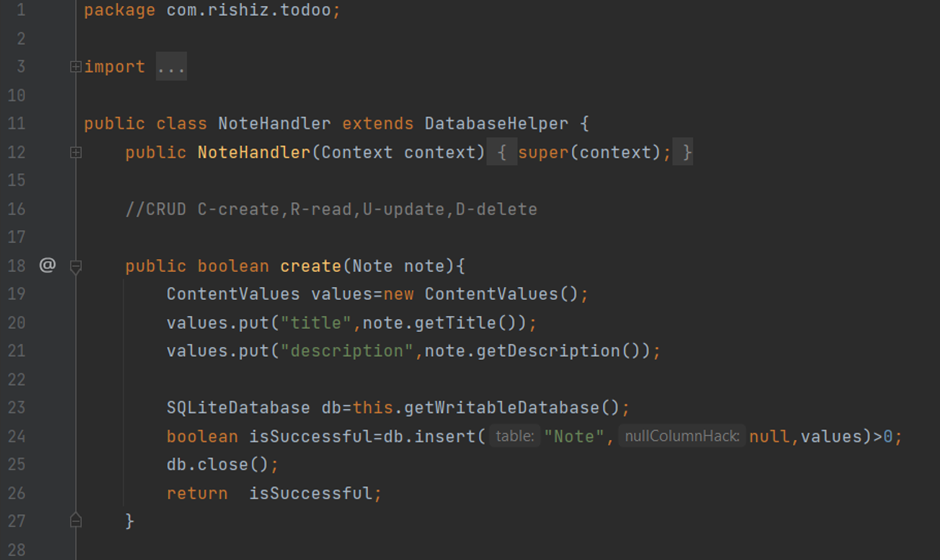The height and width of the screenshot is (560, 940).
Task: Click line number 24 in the gutter
Action: point(15,436)
